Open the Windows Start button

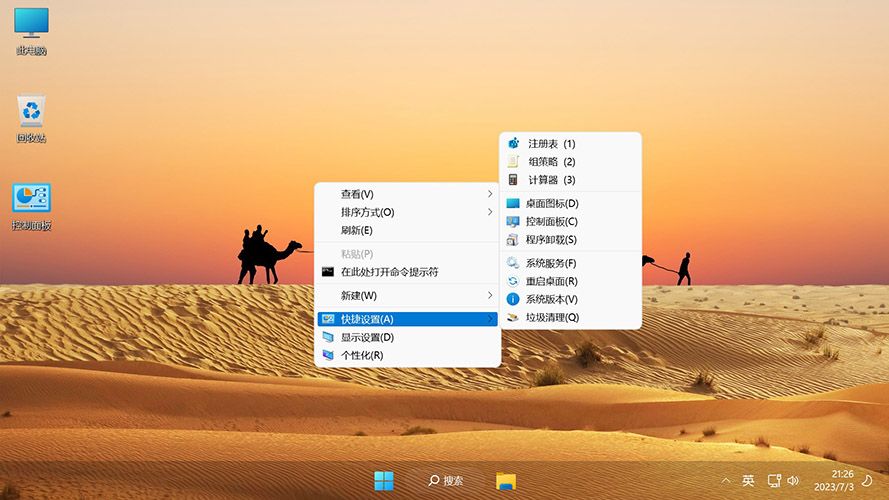pyautogui.click(x=384, y=481)
